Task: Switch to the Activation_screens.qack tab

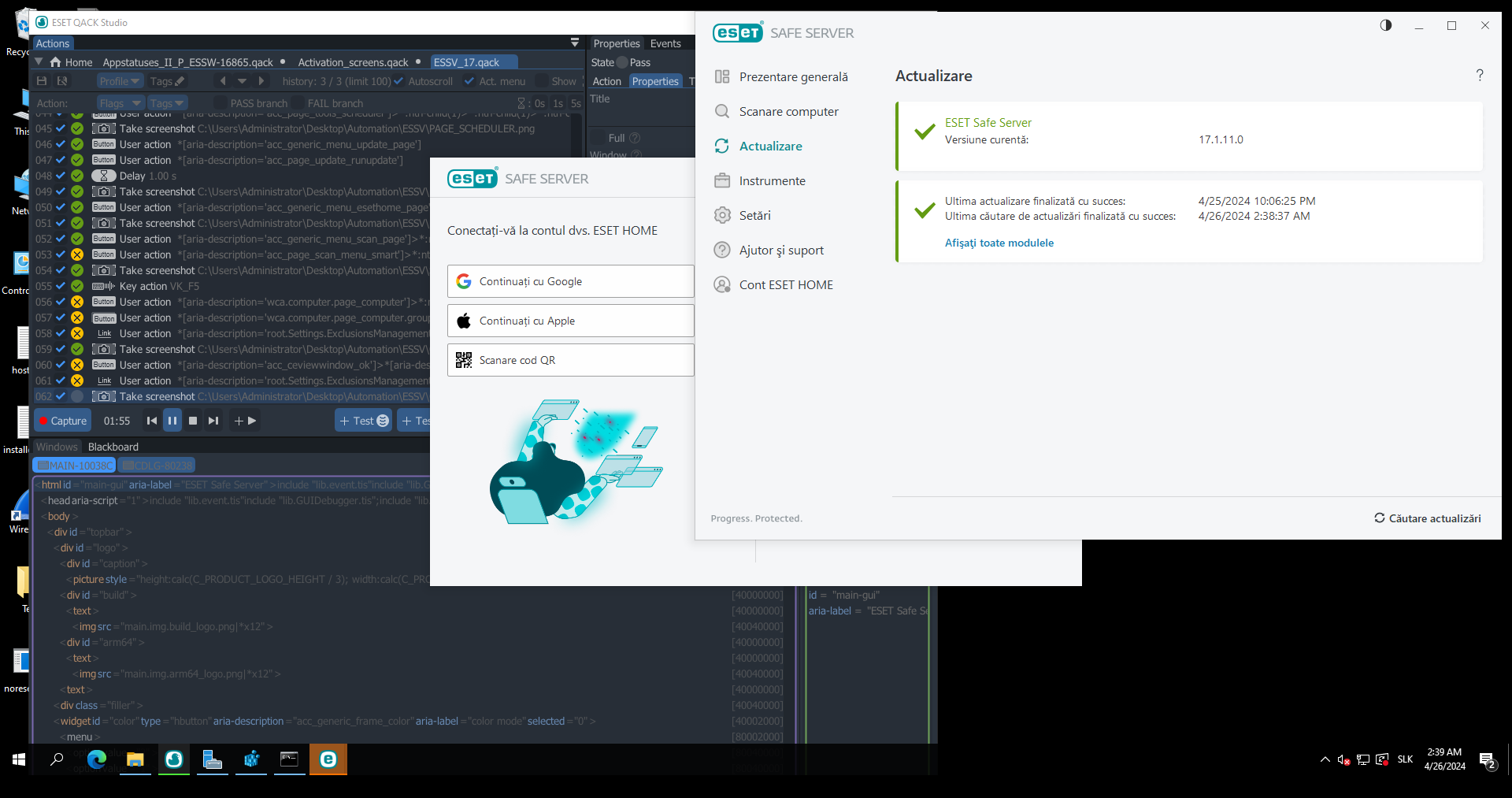Action: [x=353, y=62]
